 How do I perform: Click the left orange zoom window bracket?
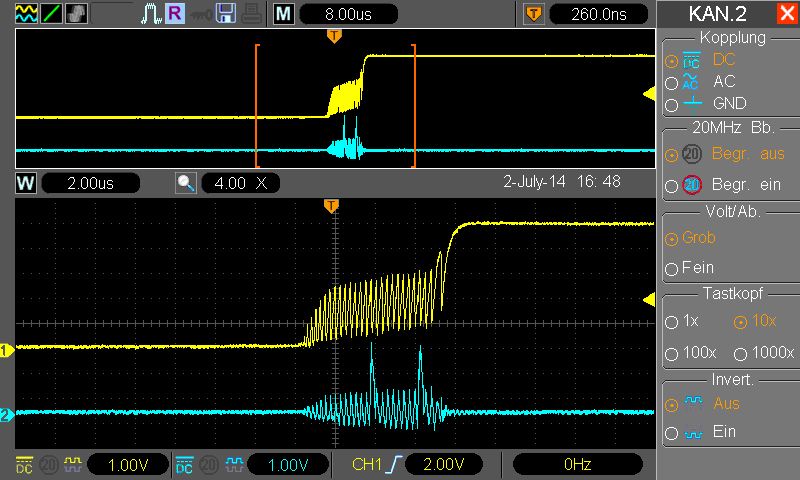coord(257,106)
